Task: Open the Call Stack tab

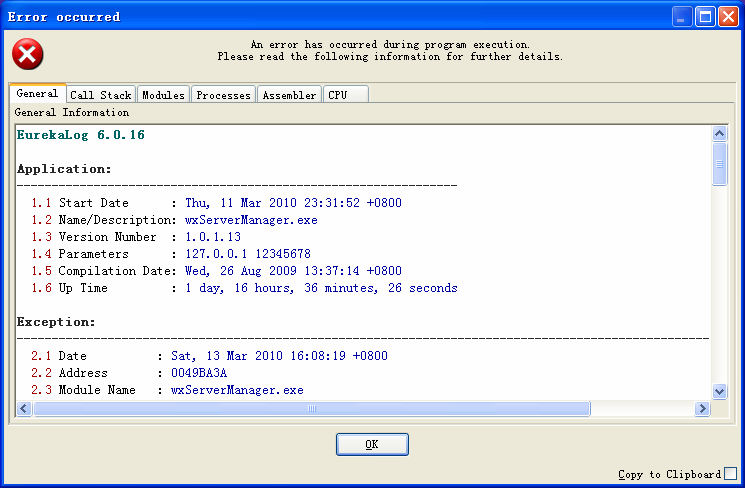Action: tap(101, 95)
